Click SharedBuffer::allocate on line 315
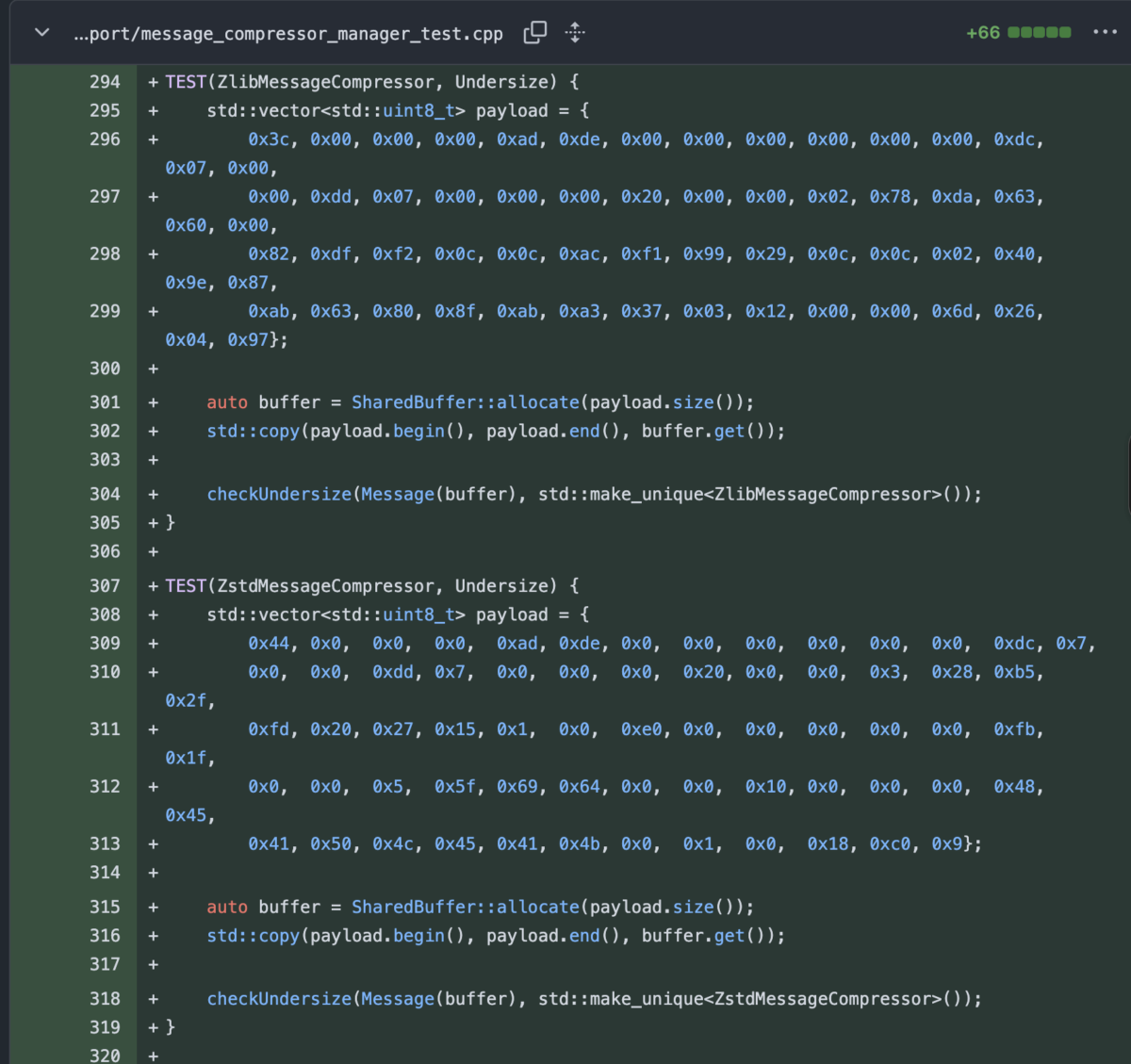This screenshot has width=1131, height=1064. (466, 908)
